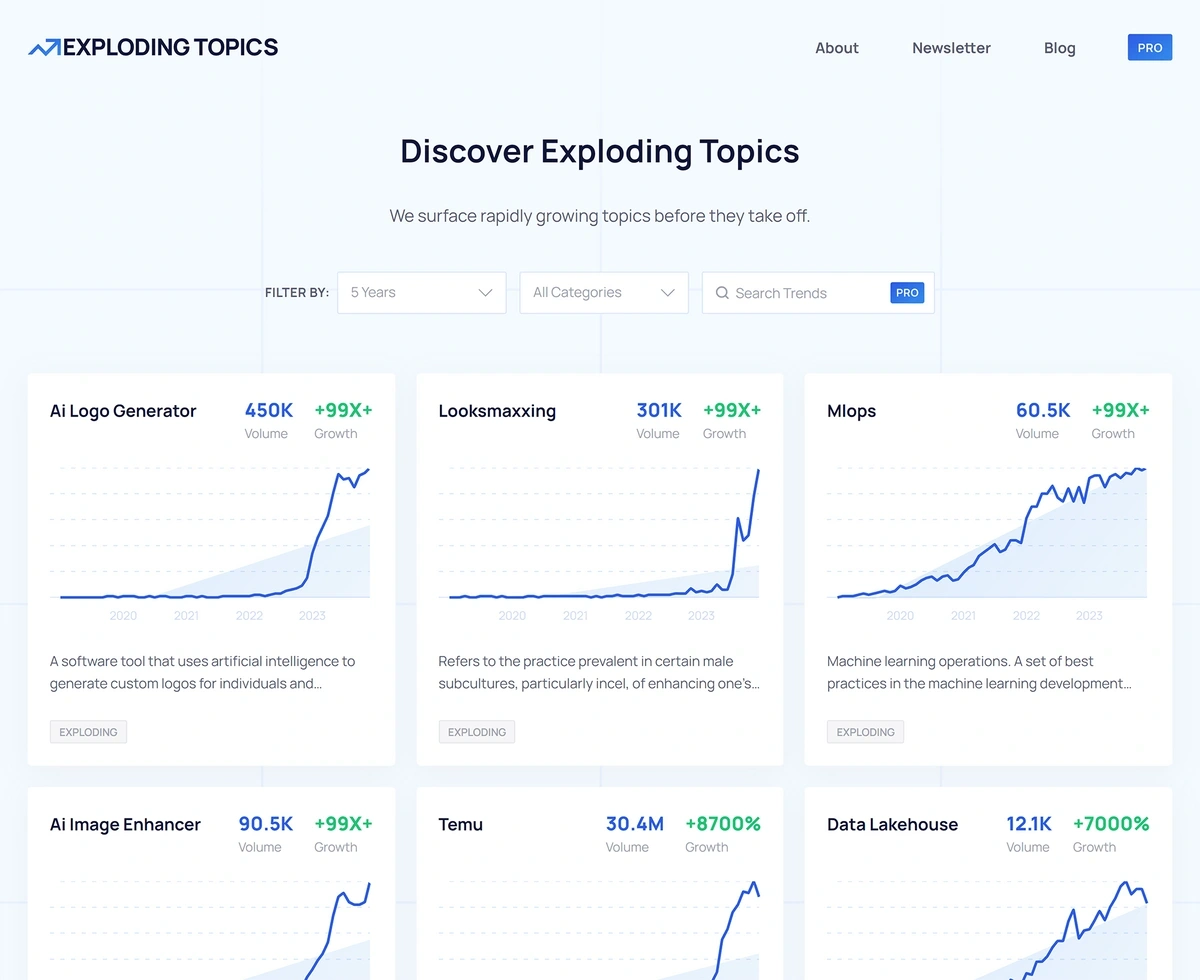Click the PRO badge in search box

coord(907,293)
